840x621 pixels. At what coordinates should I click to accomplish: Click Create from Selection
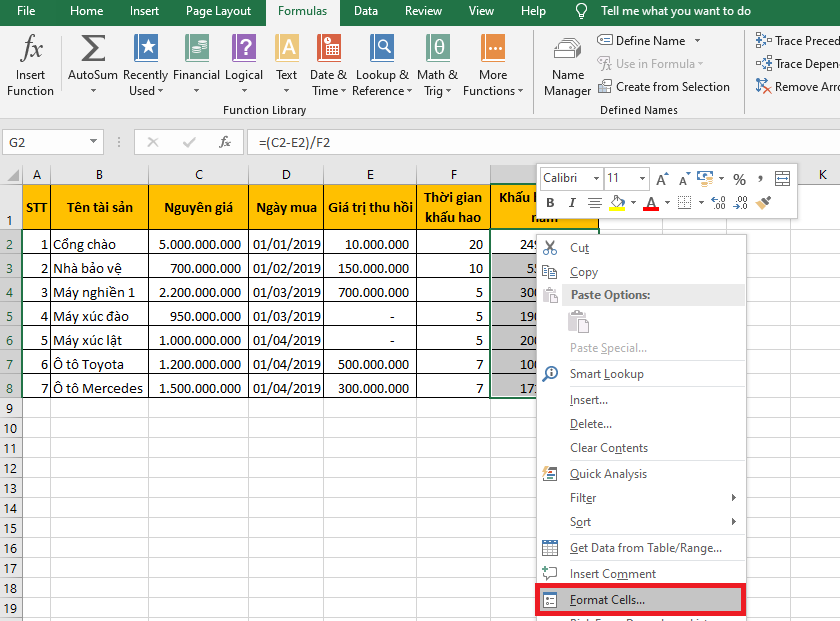[664, 87]
